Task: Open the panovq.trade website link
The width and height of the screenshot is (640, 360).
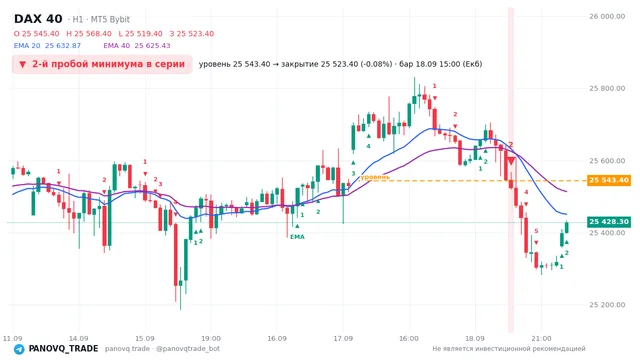Action: click(127, 349)
